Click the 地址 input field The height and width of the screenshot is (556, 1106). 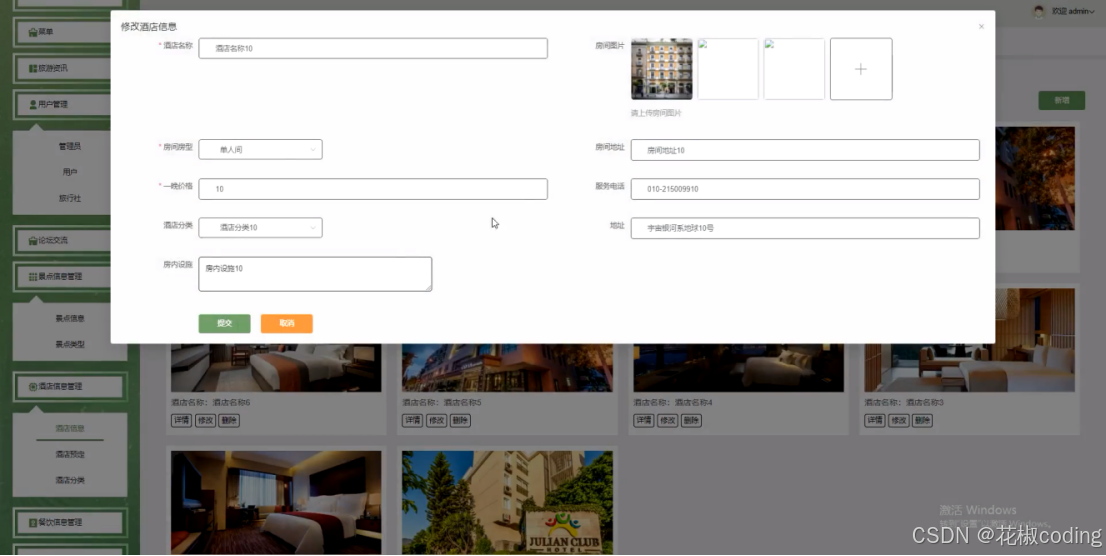tap(805, 228)
